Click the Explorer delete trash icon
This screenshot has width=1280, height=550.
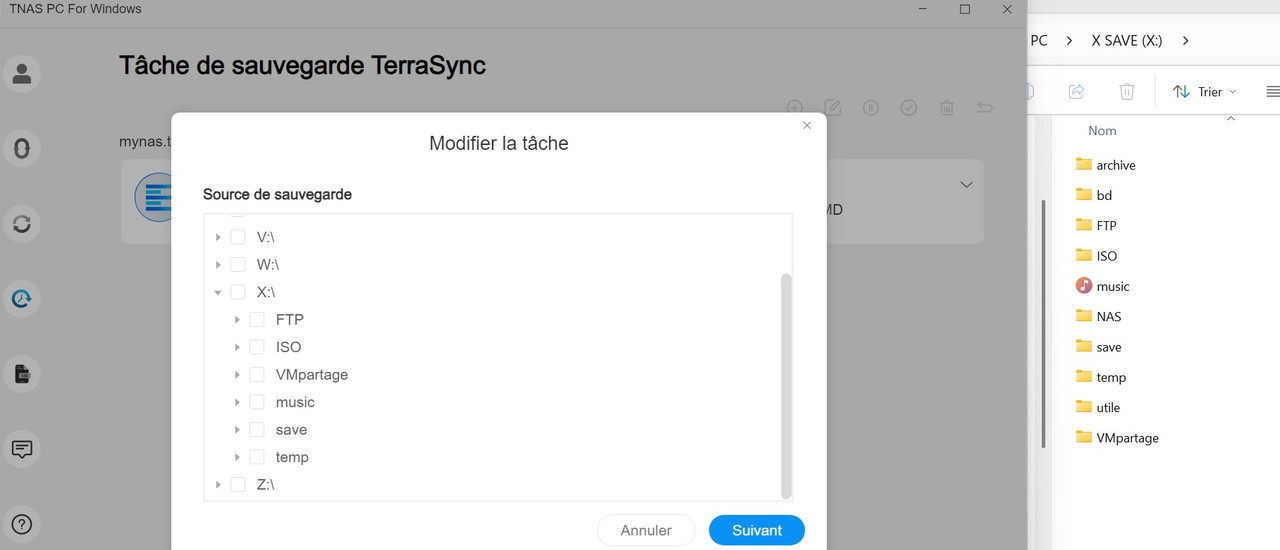pos(1127,91)
